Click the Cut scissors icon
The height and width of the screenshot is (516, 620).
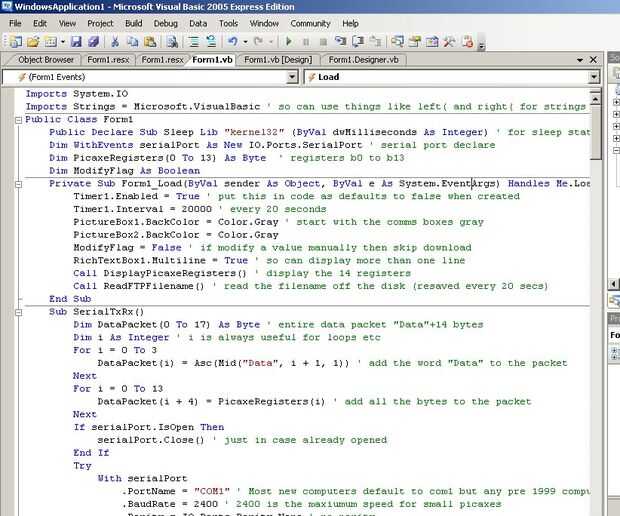coord(115,41)
